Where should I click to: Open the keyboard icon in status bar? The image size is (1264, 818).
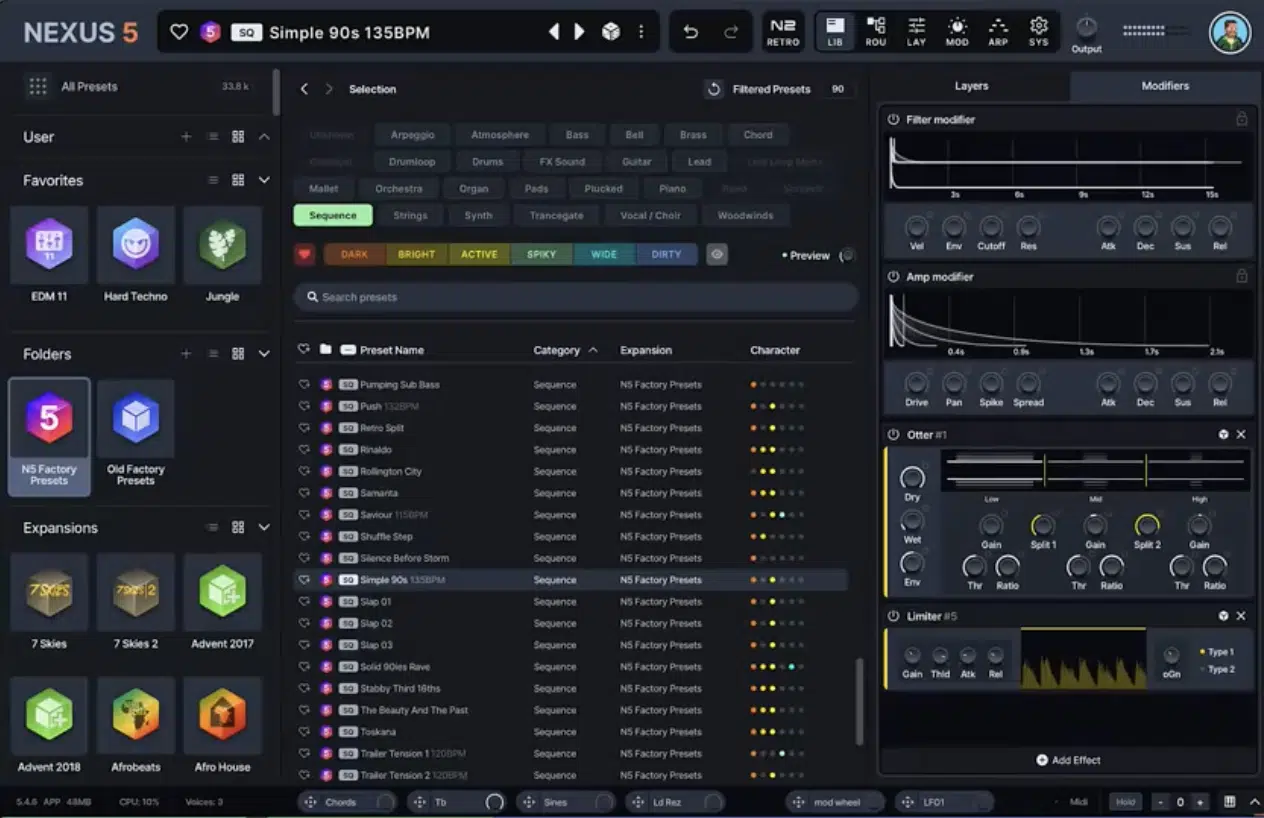pos(1229,802)
